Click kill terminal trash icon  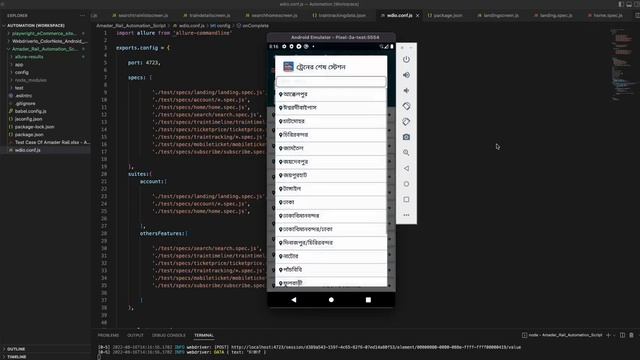(x=631, y=335)
